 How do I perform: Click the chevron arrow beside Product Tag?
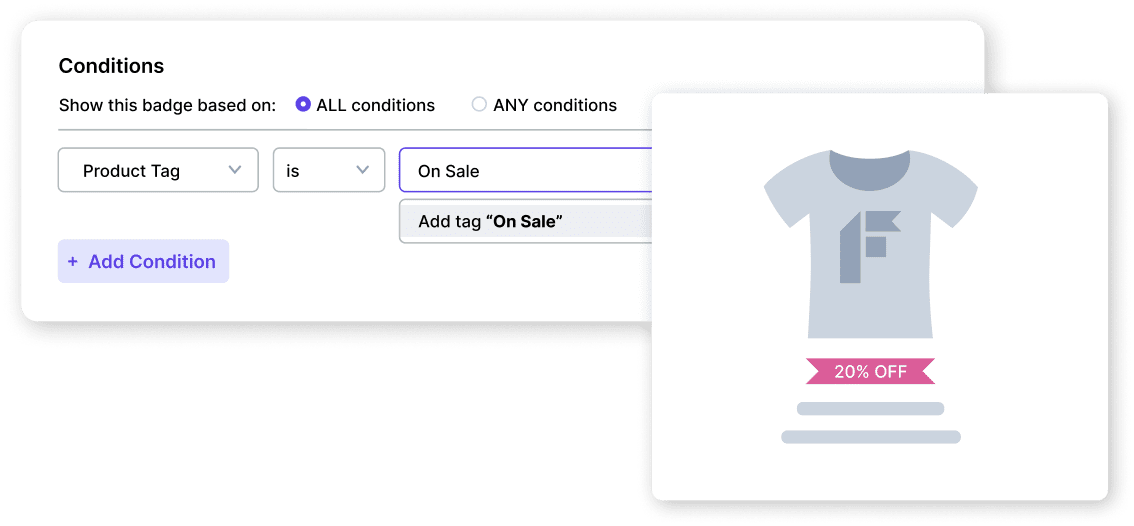pyautogui.click(x=235, y=170)
